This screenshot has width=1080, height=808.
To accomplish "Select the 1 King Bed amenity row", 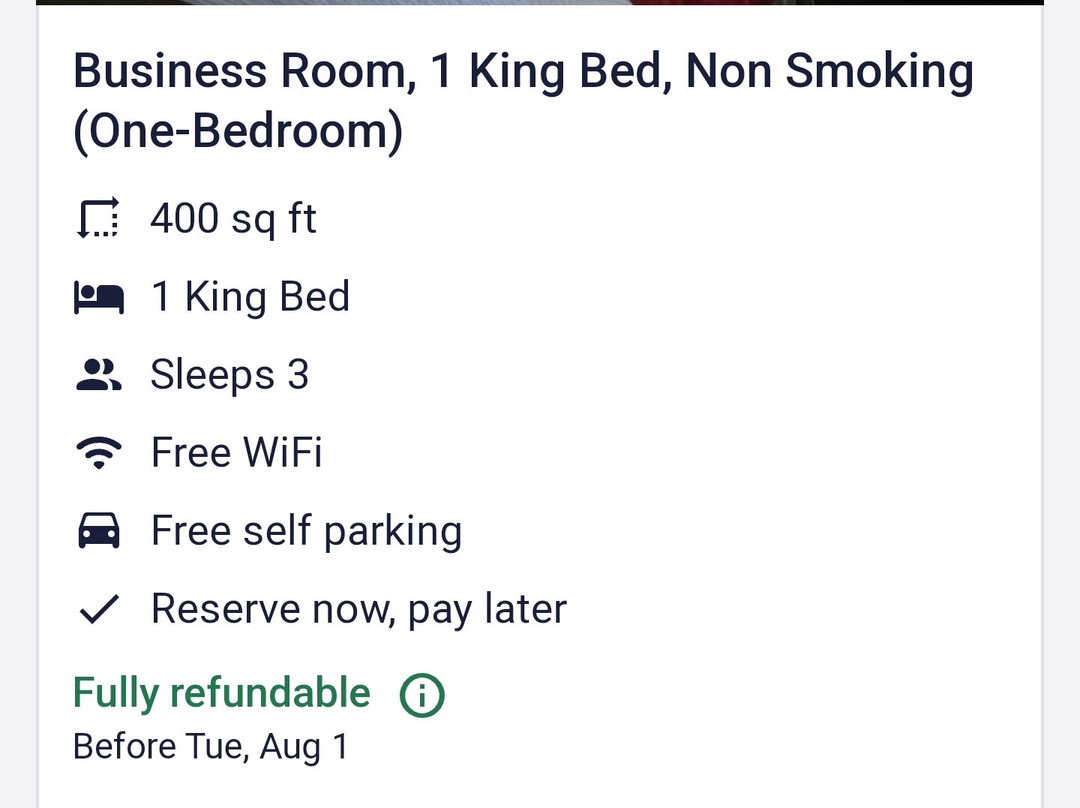I will (250, 296).
